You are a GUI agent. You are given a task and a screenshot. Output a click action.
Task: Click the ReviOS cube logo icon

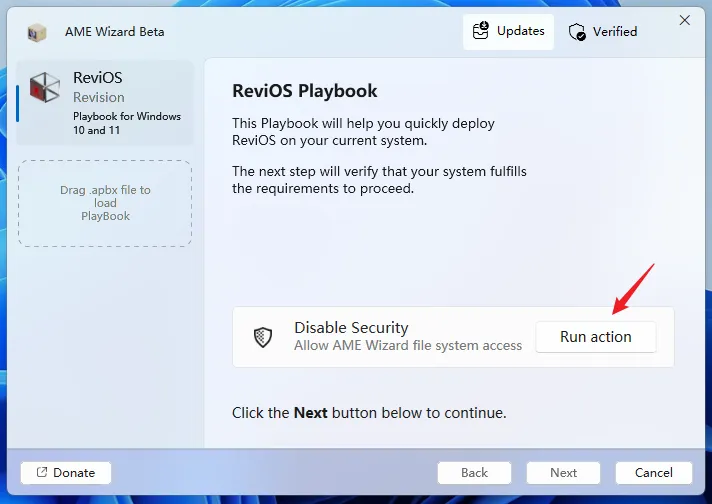click(44, 87)
